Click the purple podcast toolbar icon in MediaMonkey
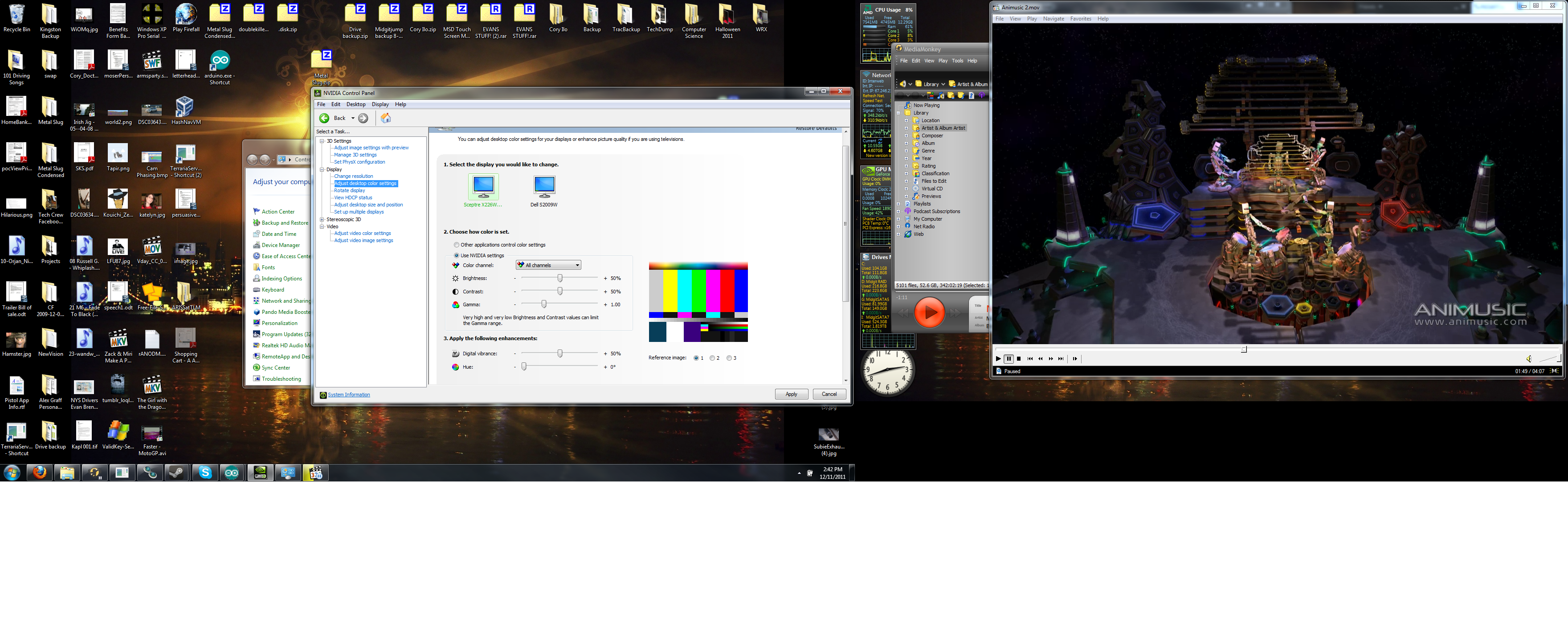This screenshot has width=1568, height=617. coord(981,95)
